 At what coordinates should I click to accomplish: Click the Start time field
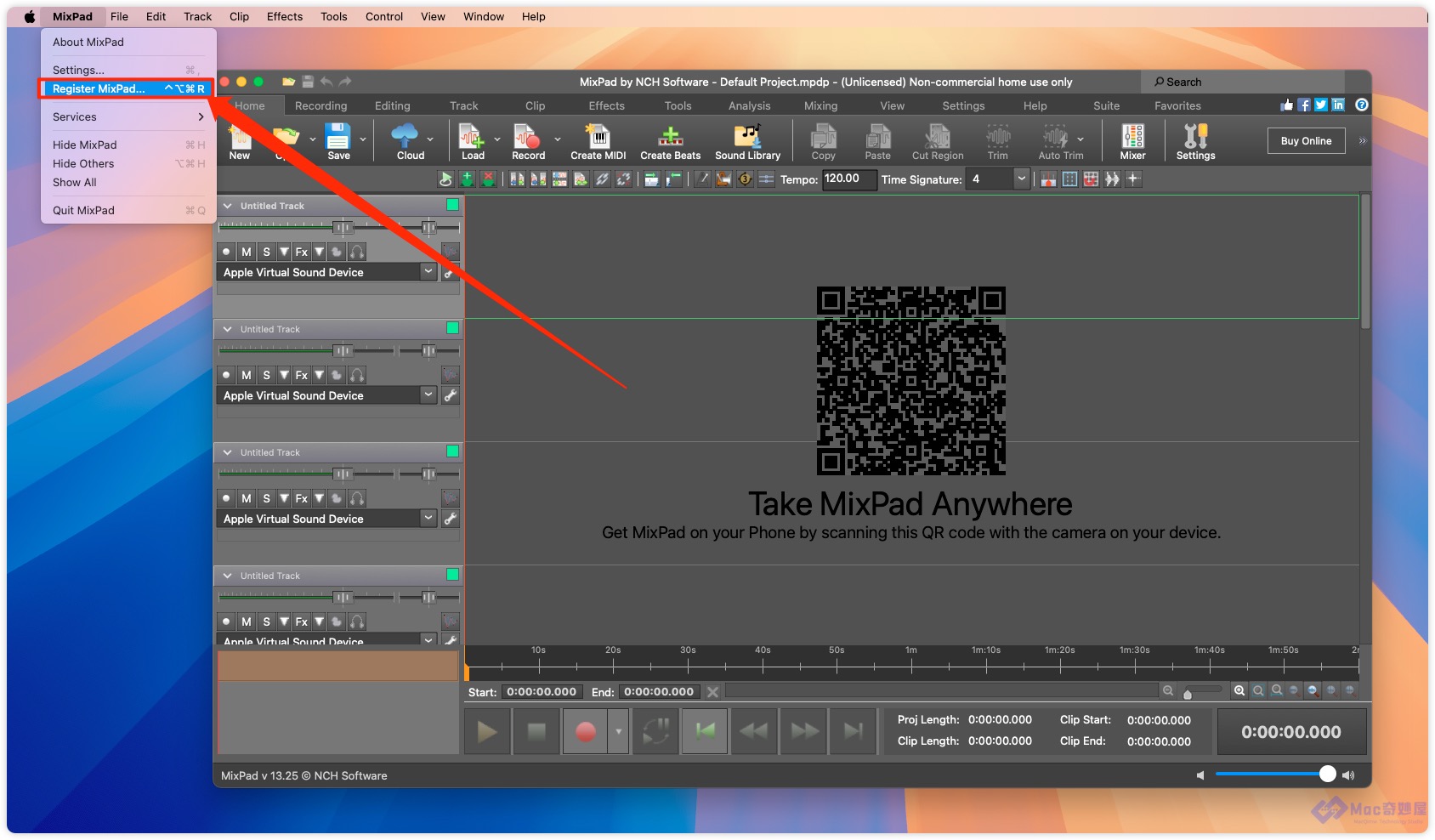[542, 692]
